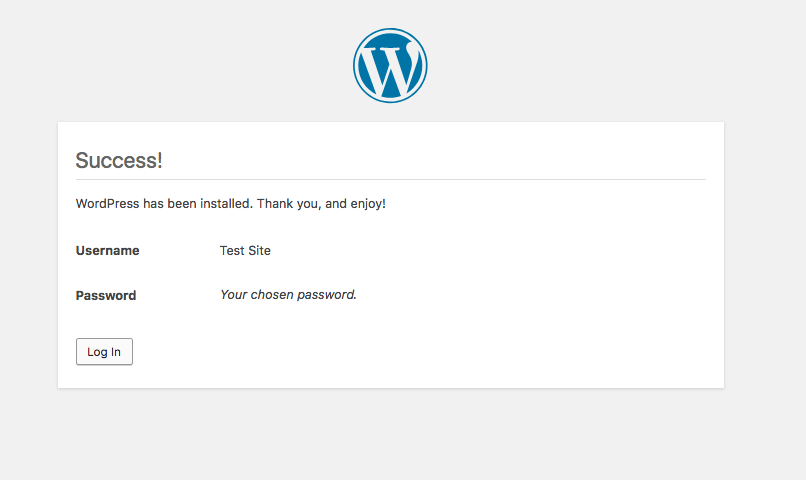Click the word enjoy in the message

(366, 204)
